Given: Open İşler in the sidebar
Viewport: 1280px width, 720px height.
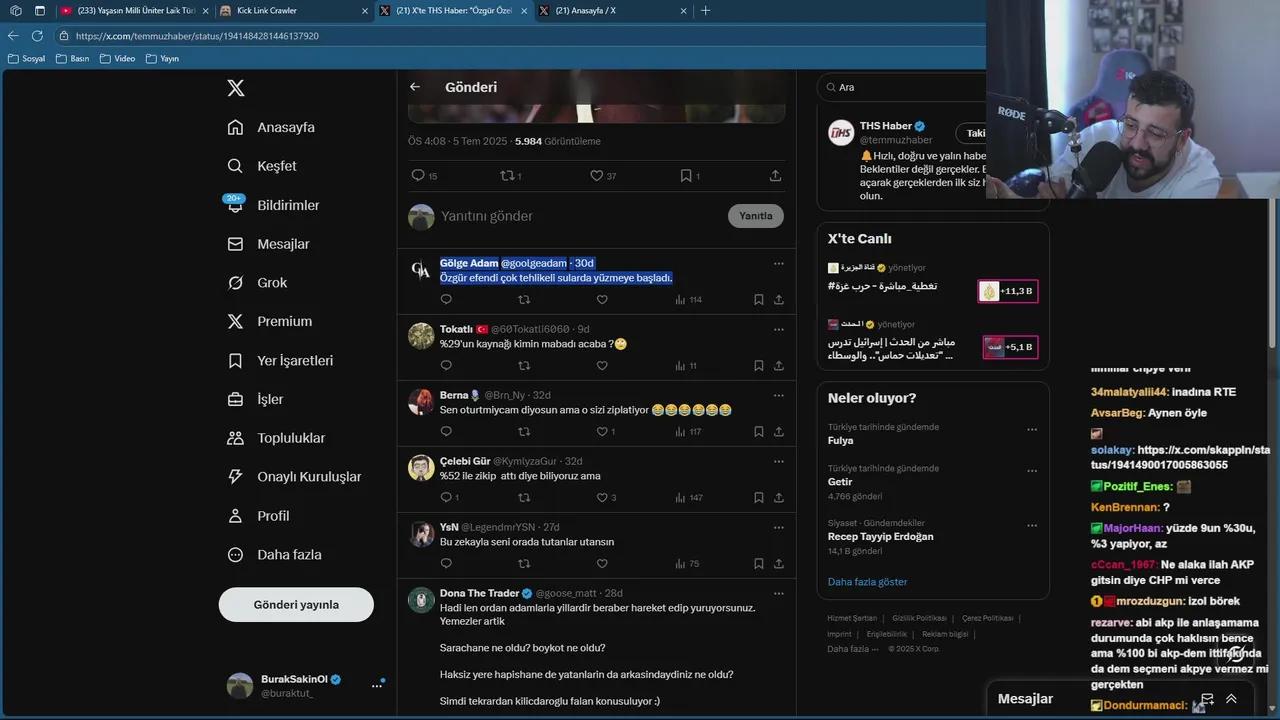Looking at the screenshot, I should coord(255,399).
